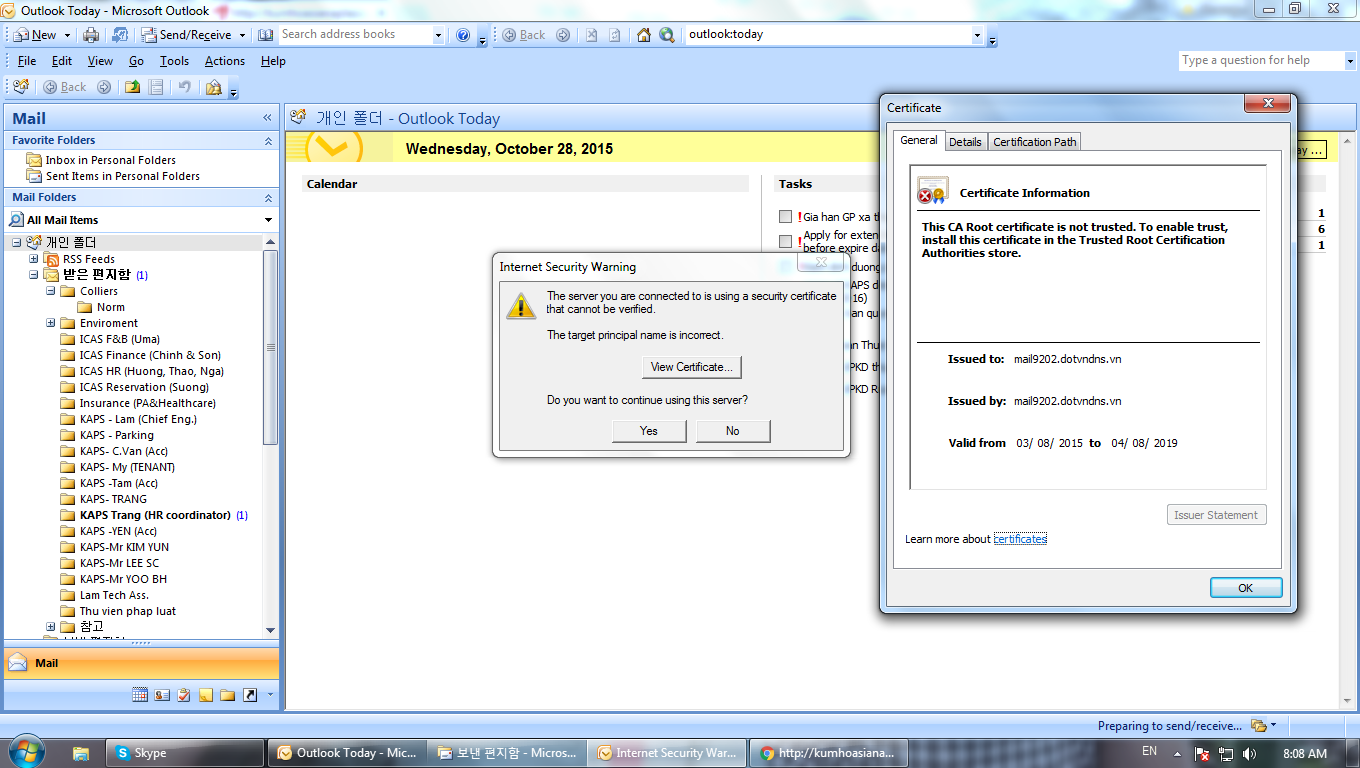
Task: Click 'Type a question for help' box
Action: pyautogui.click(x=1261, y=61)
